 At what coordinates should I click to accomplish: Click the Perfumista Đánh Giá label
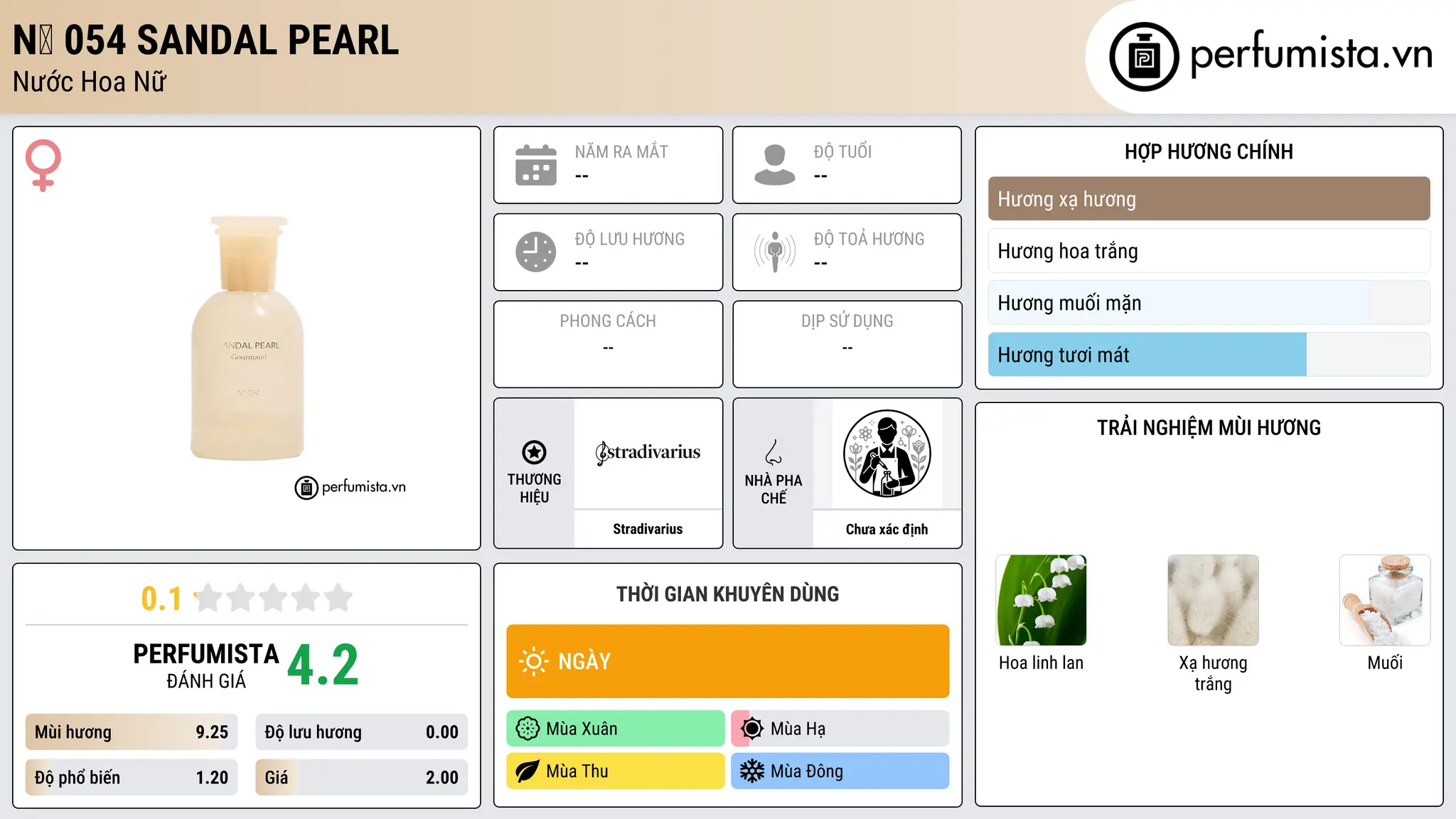pos(206,665)
